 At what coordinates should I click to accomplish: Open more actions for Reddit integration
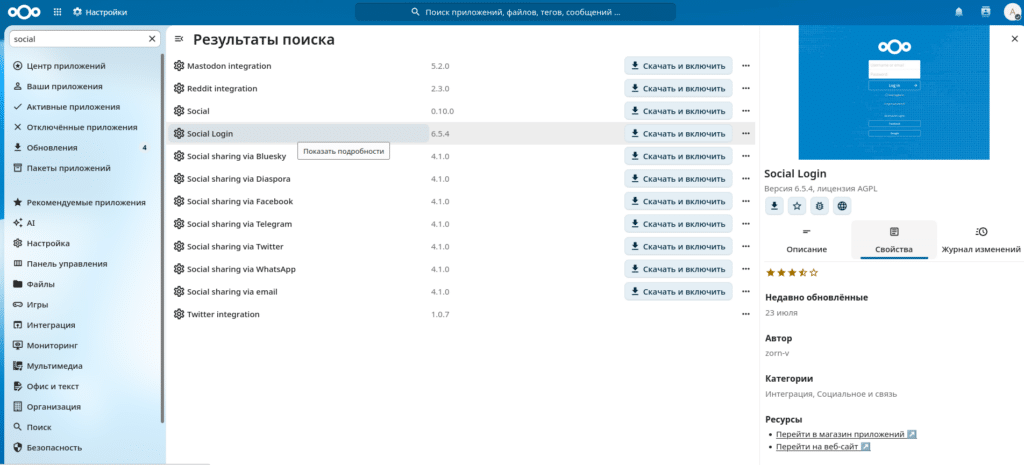pyautogui.click(x=746, y=88)
